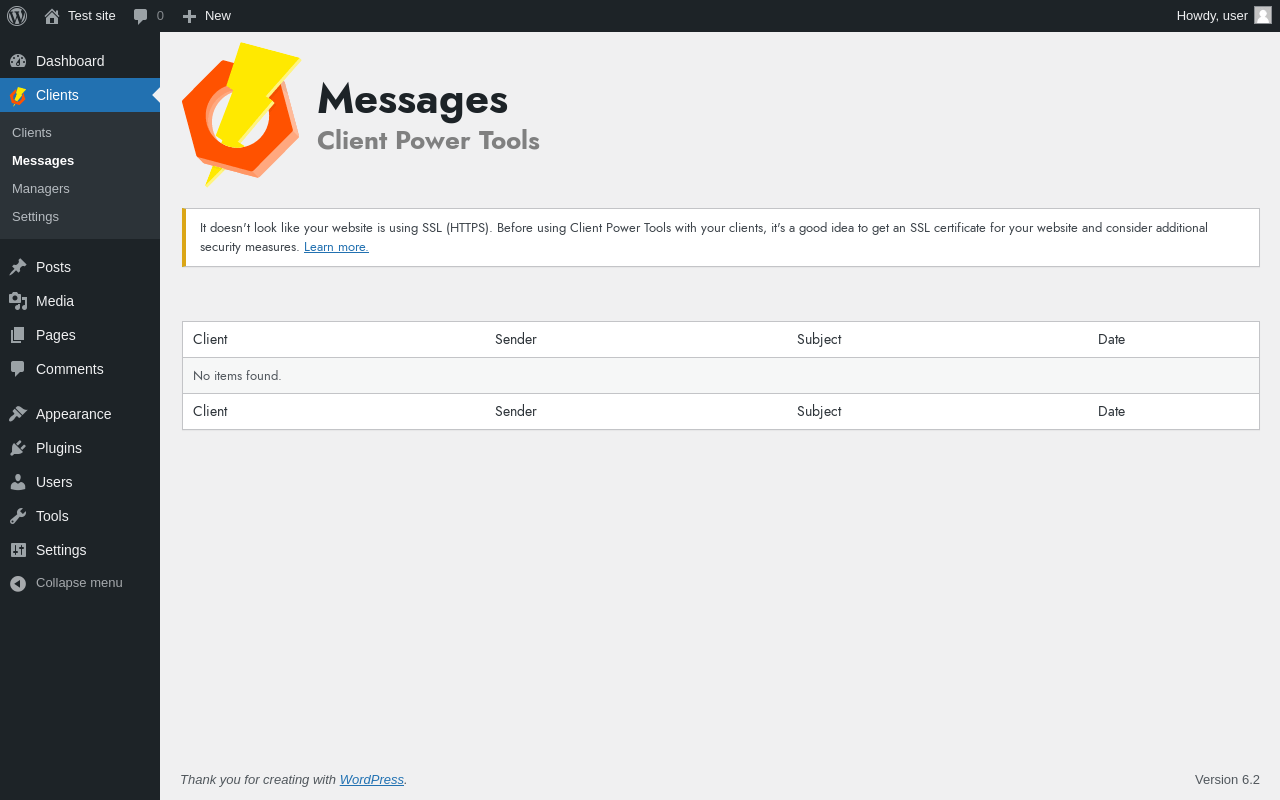Open the user avatar in admin bar
This screenshot has width=1280, height=800.
[1263, 15]
